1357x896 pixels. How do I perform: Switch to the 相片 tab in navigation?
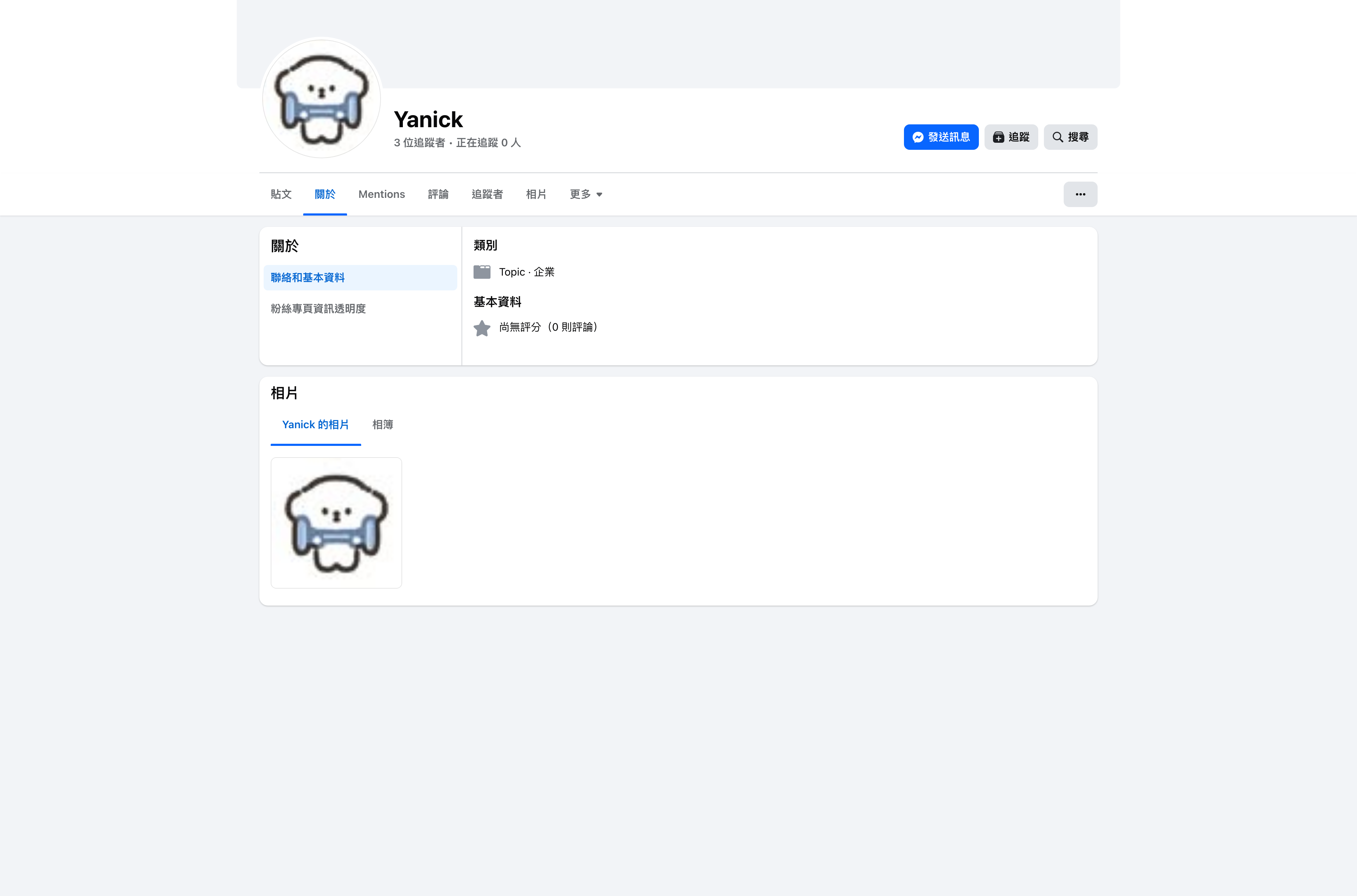click(x=536, y=194)
